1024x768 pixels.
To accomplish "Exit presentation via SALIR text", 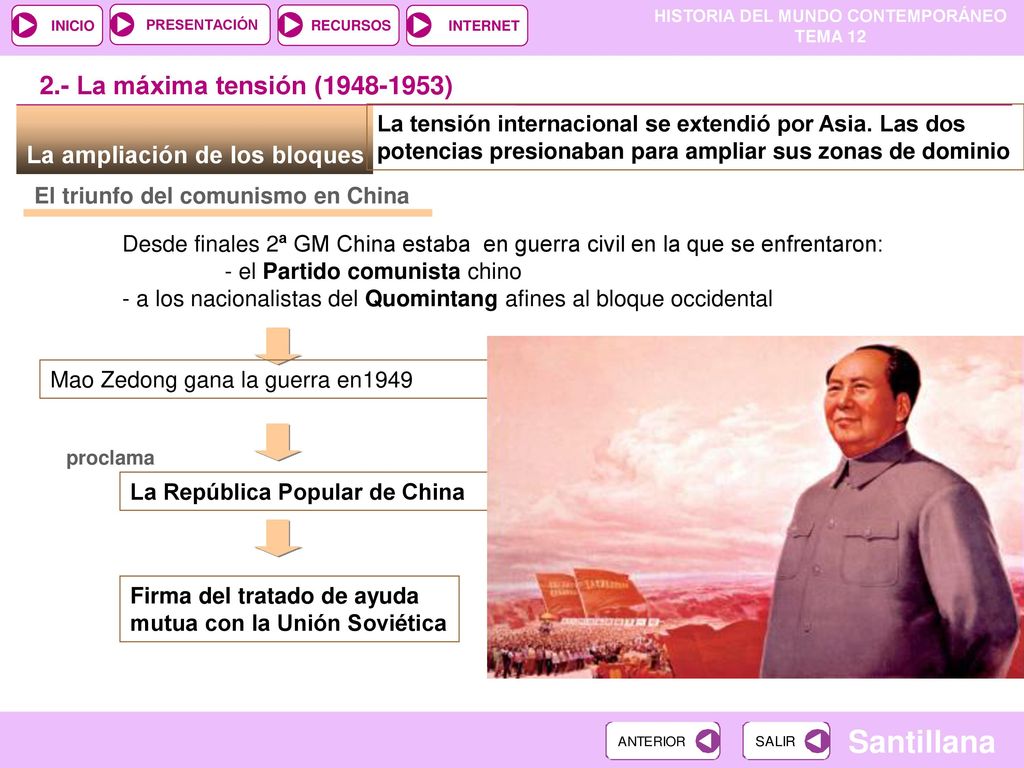I will tap(775, 742).
